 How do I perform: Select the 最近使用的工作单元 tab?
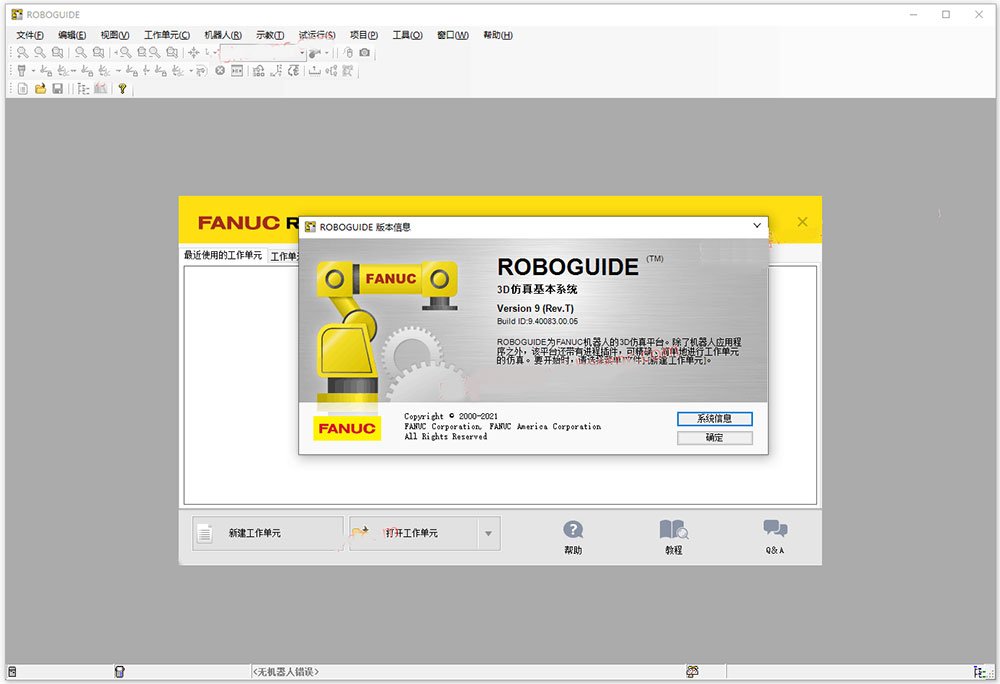point(223,255)
